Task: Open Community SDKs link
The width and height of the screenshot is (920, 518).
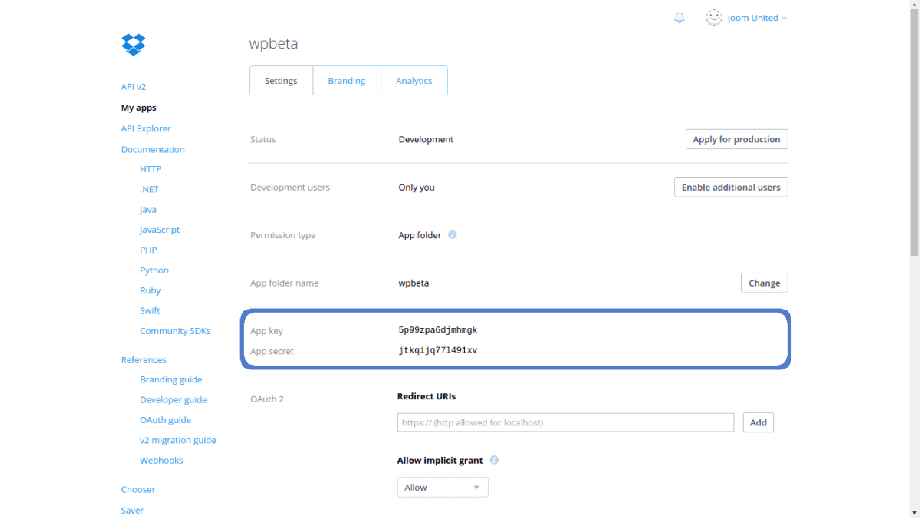Action: pos(175,331)
